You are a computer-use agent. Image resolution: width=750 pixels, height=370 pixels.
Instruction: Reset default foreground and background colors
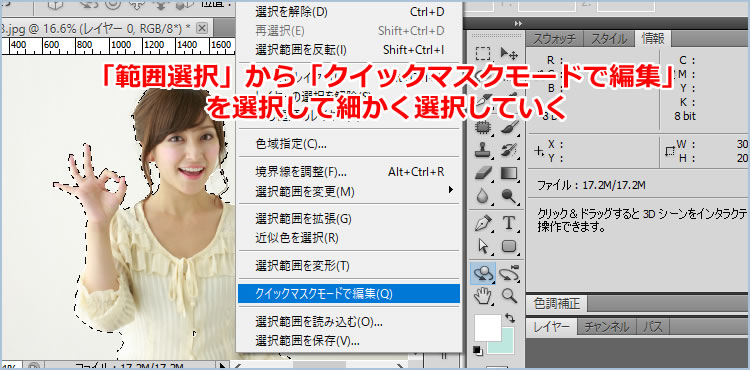pos(477,350)
